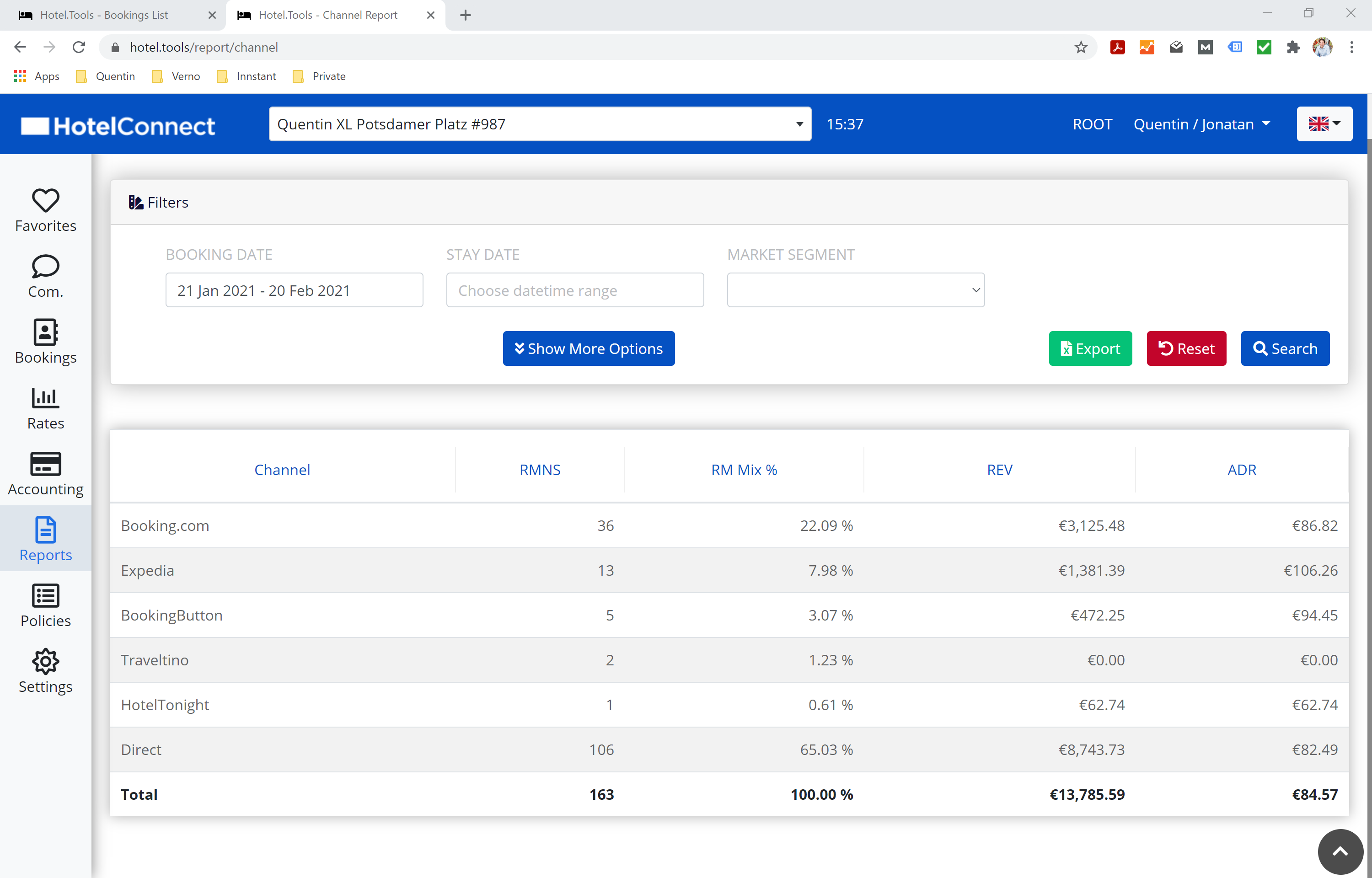Open the language flag dropdown

pyautogui.click(x=1324, y=124)
